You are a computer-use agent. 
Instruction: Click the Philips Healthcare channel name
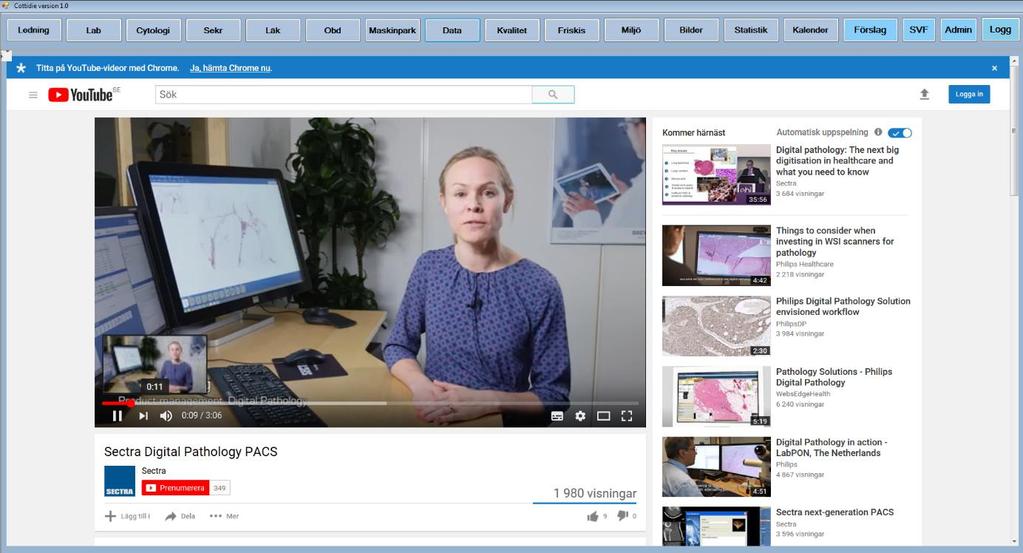click(804, 264)
